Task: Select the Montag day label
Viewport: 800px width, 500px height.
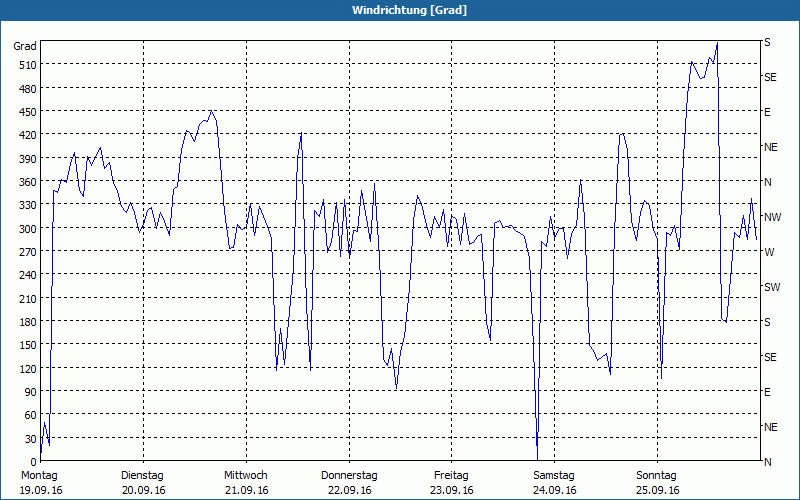Action: [x=39, y=476]
